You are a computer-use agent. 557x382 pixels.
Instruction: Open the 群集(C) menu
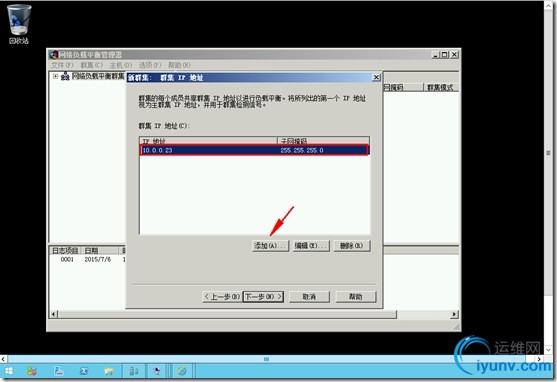click(91, 65)
